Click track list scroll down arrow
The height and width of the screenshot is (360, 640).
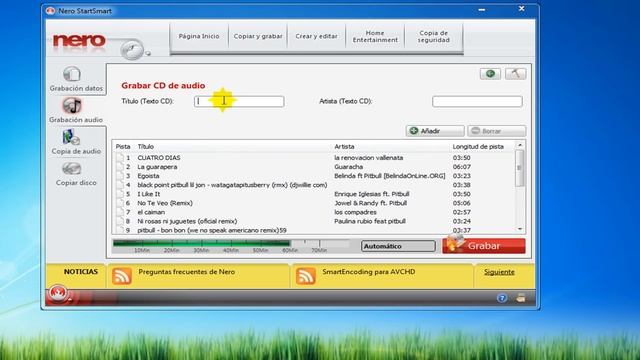[x=520, y=229]
